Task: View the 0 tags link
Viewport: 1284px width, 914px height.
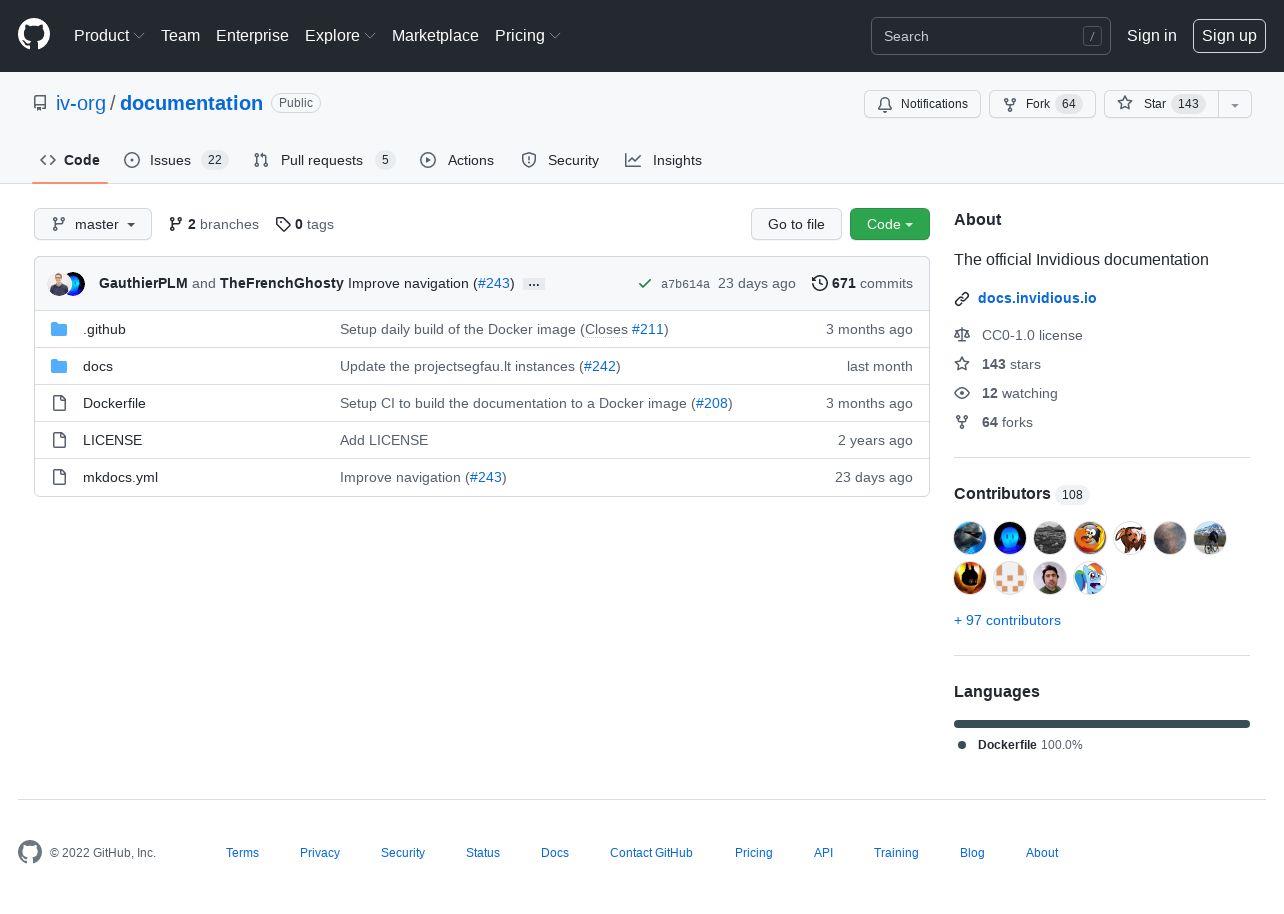Action: click(305, 224)
